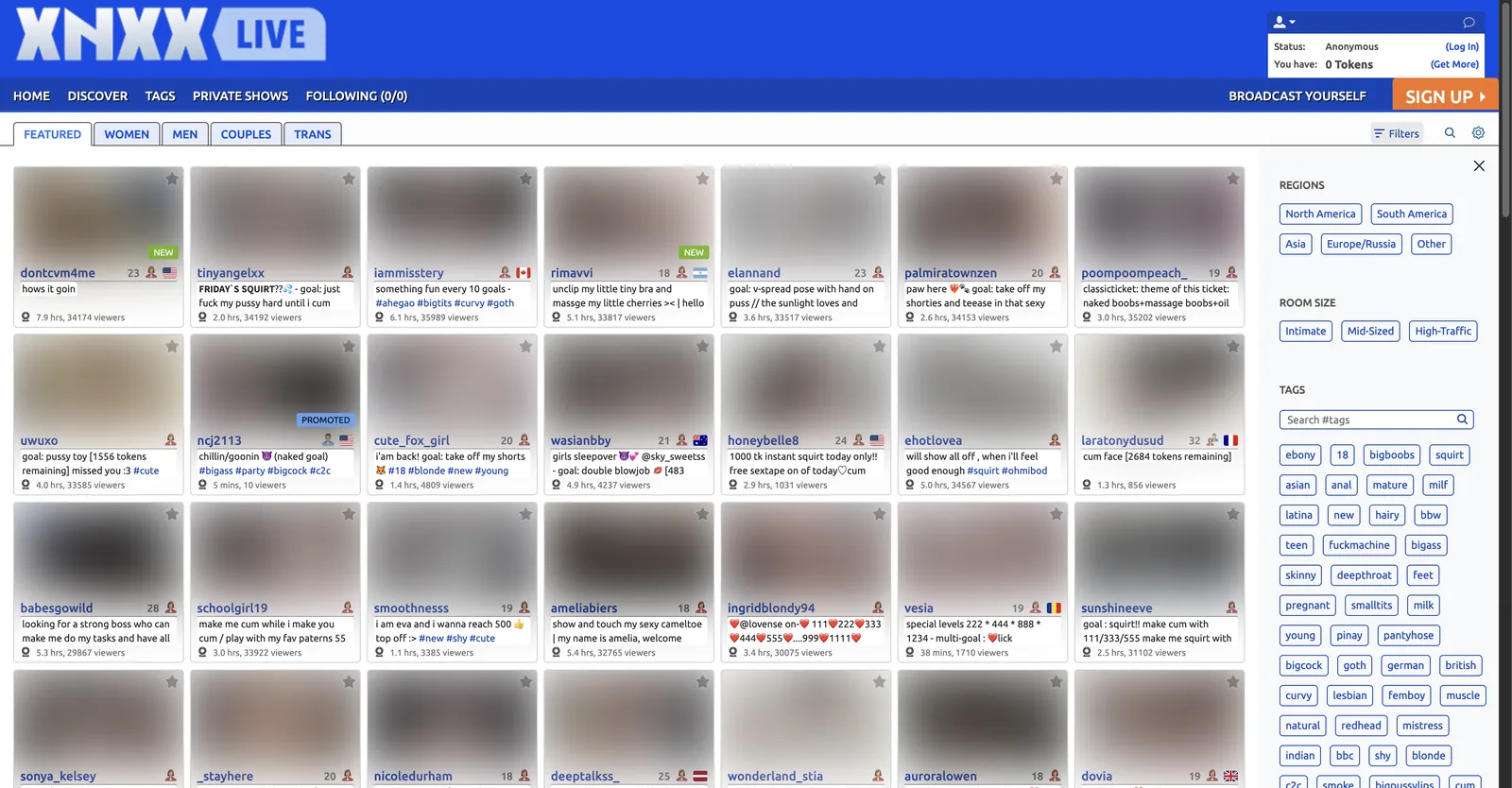Open Discover in navigation bar

pos(97,96)
